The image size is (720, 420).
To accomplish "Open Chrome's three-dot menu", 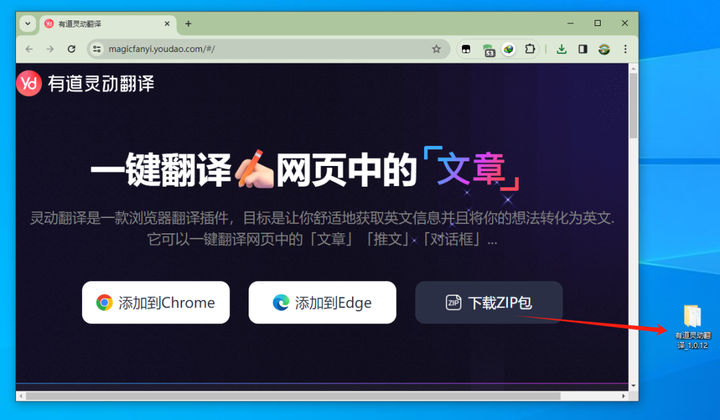I will click(x=625, y=49).
